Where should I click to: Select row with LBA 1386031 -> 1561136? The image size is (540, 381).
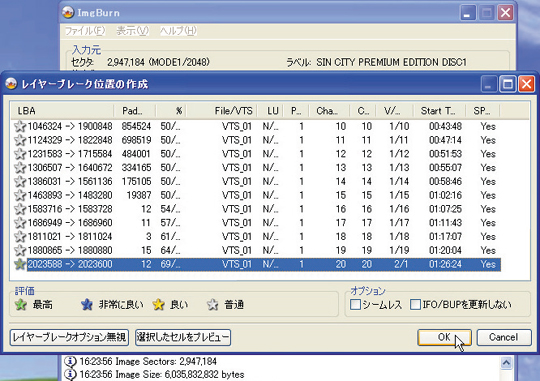(257, 182)
